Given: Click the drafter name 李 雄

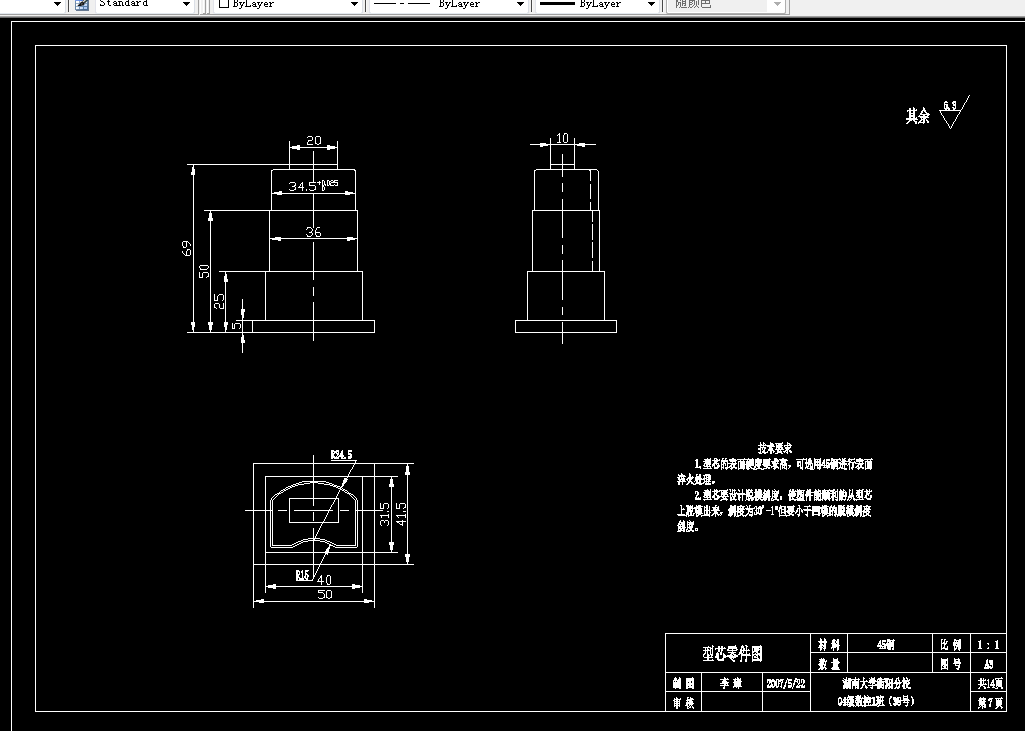Looking at the screenshot, I should [x=731, y=683].
